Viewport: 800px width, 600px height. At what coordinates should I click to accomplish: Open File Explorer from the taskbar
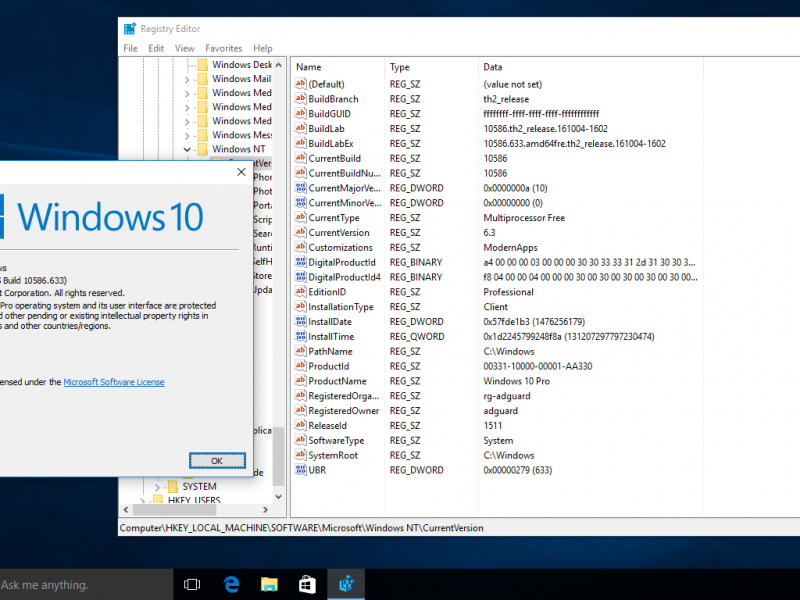[x=269, y=584]
